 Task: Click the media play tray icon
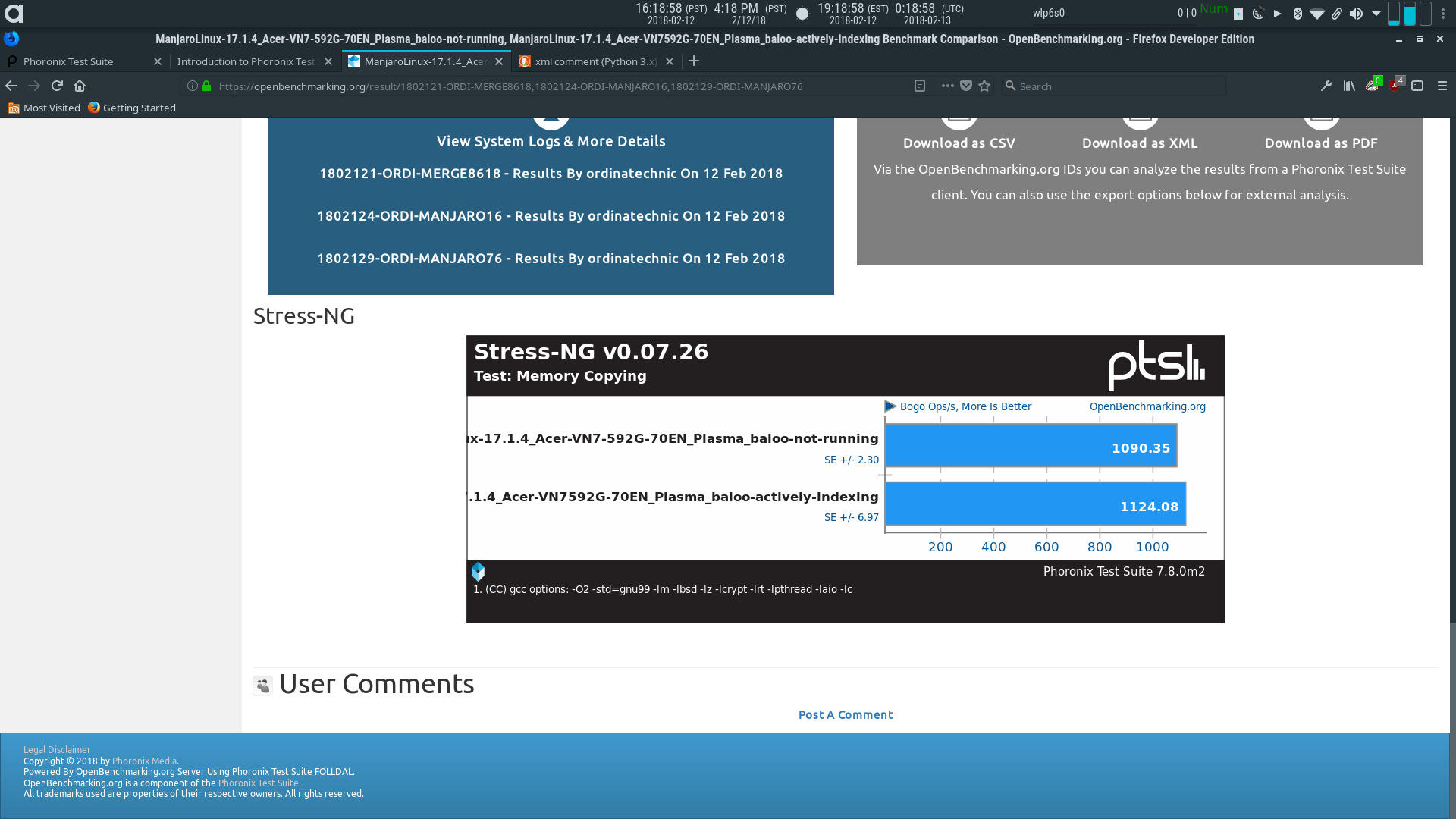[1278, 13]
